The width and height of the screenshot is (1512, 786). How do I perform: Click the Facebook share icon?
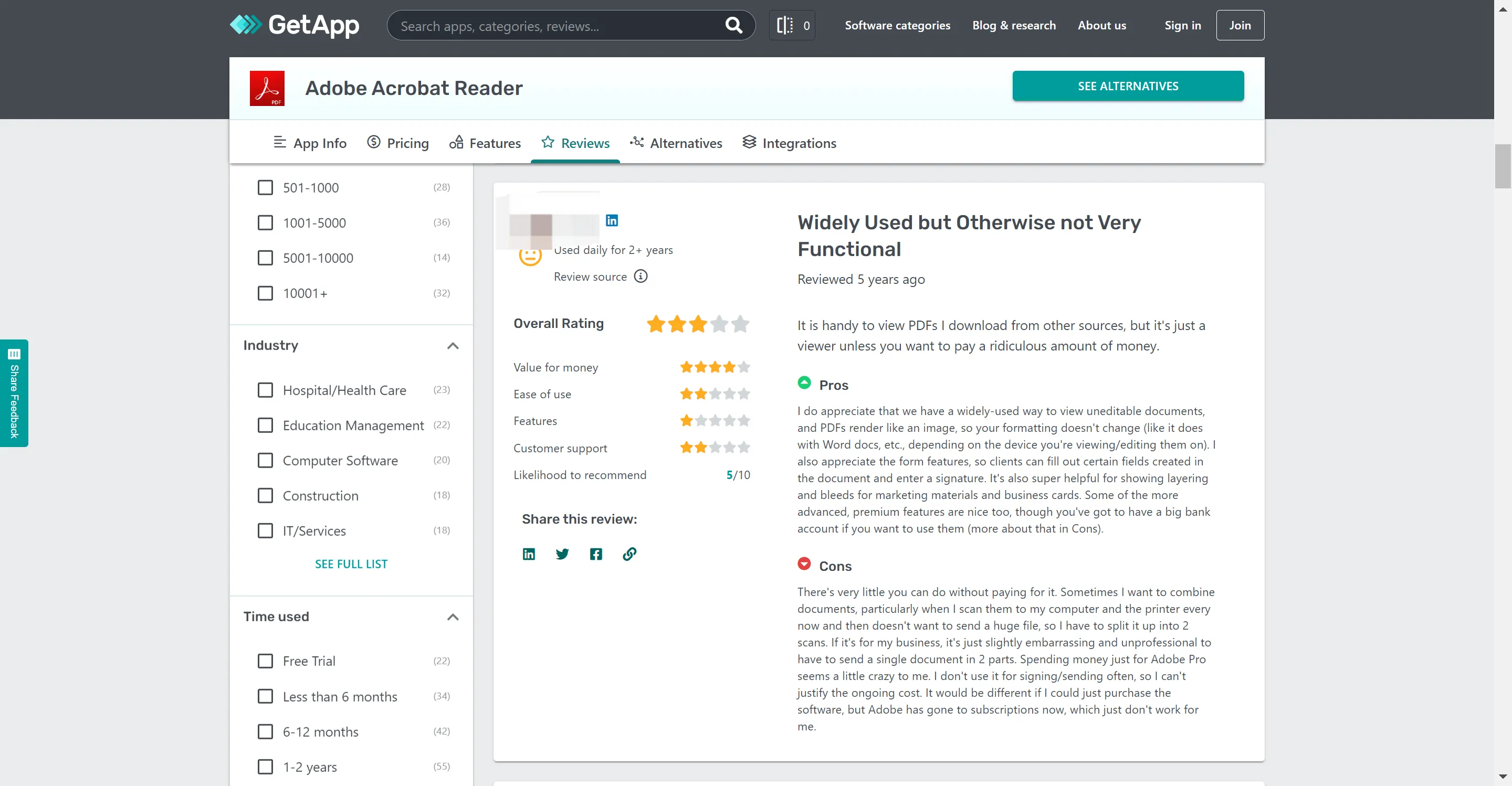tap(596, 554)
